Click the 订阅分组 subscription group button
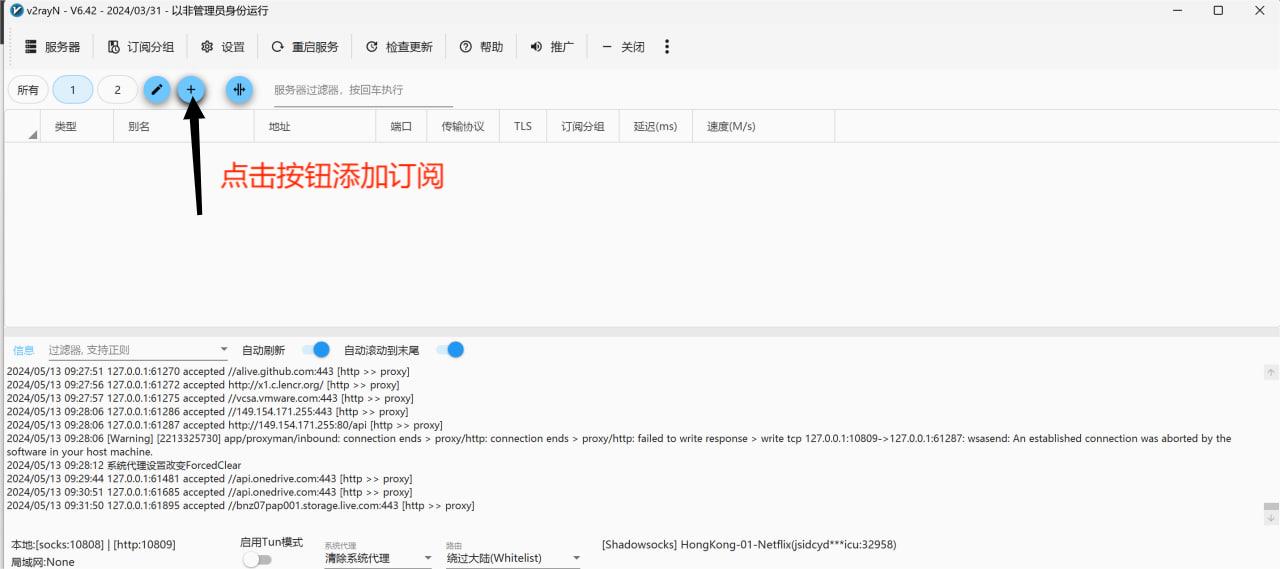1280x569 pixels. (x=141, y=47)
